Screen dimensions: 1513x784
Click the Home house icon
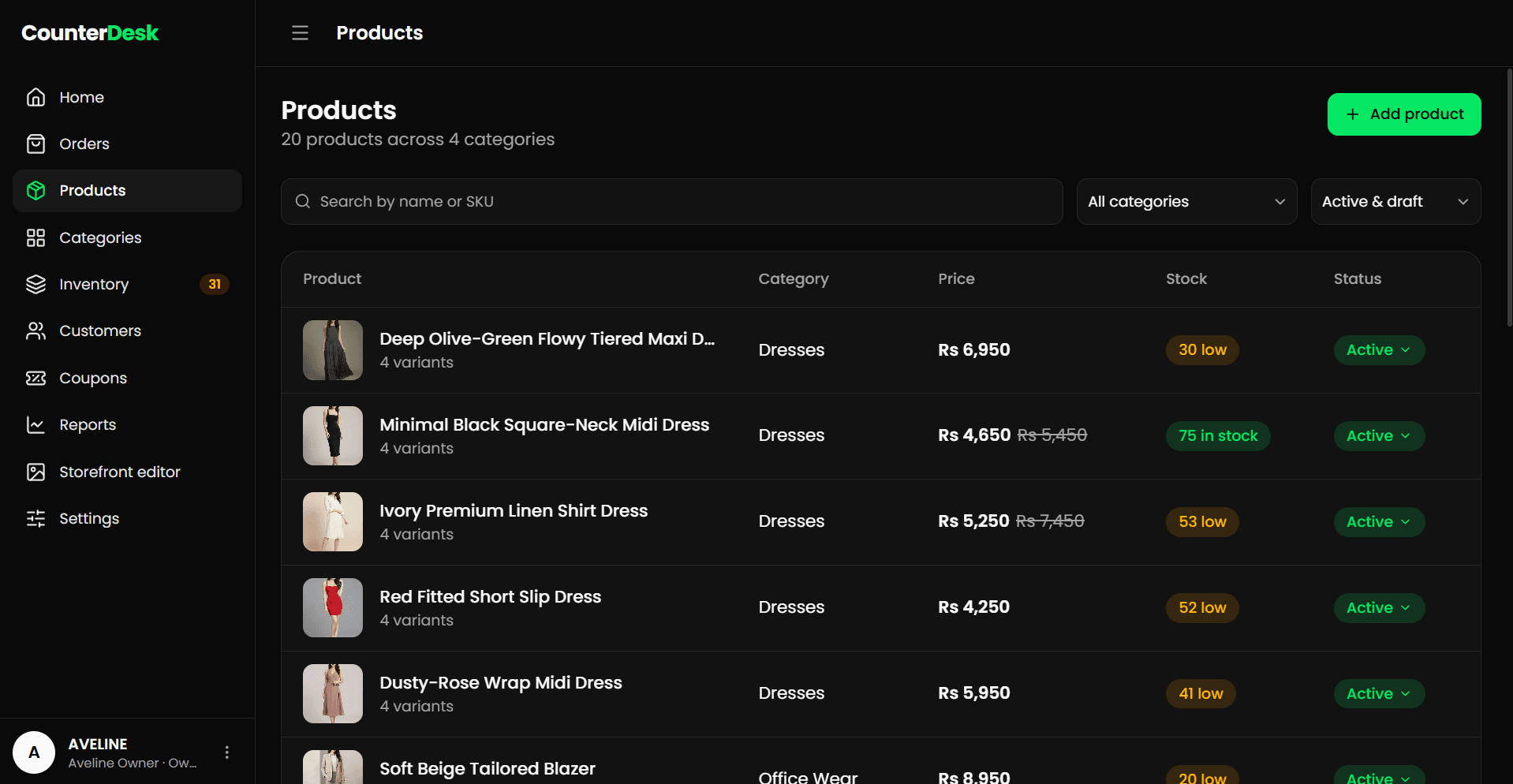(35, 97)
